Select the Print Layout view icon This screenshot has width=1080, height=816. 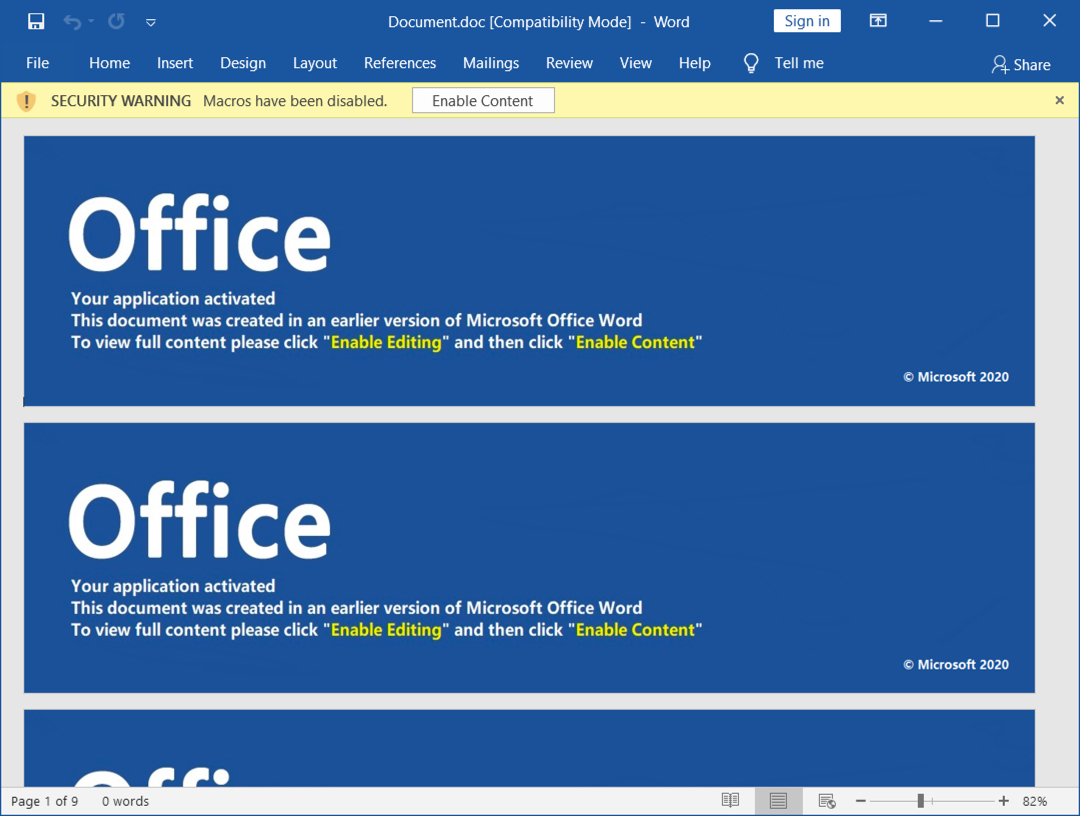778,801
